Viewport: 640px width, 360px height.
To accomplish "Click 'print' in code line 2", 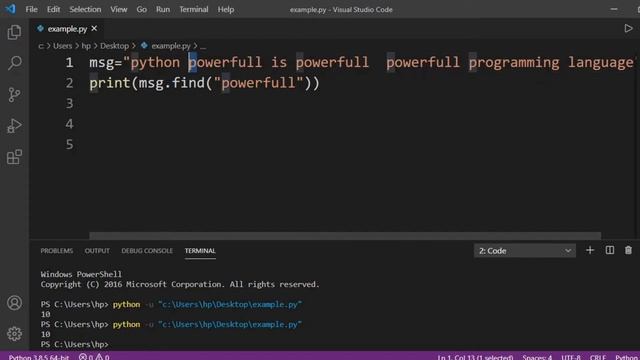I will 109,83.
